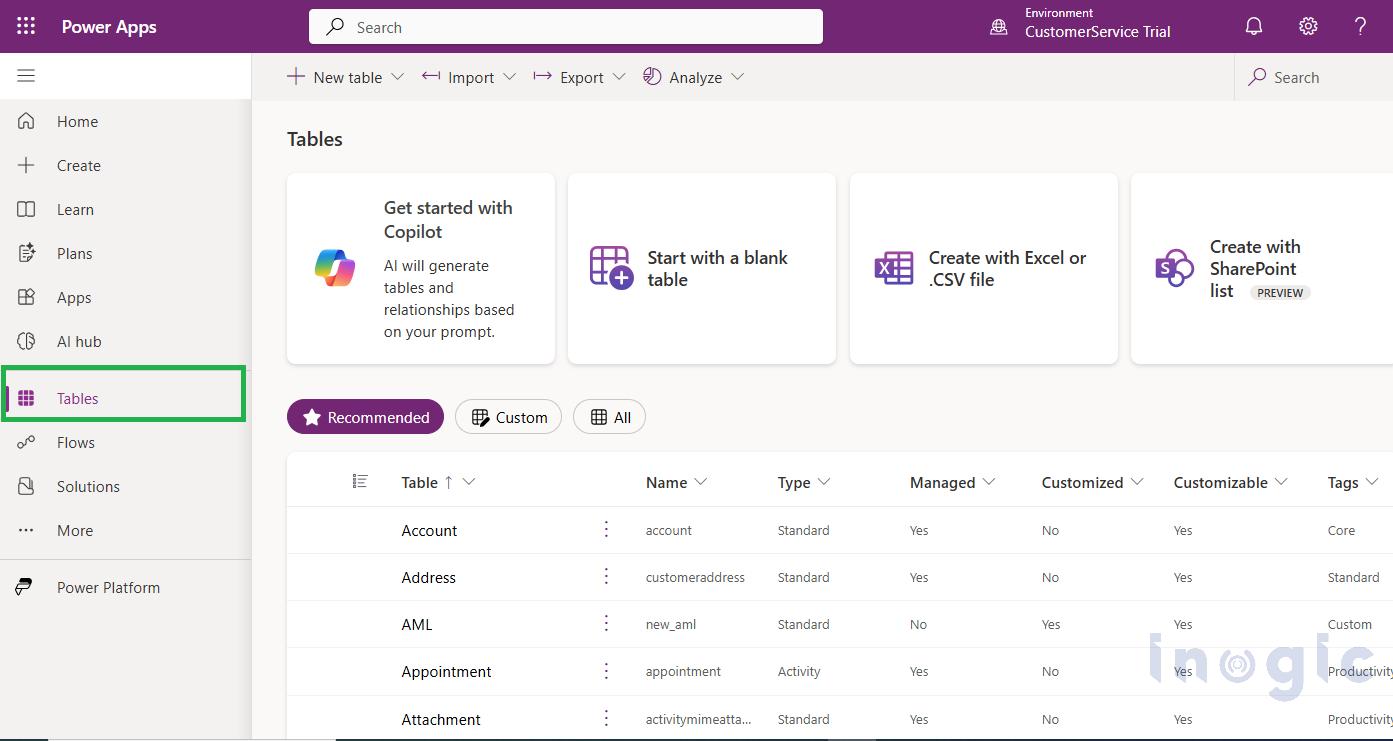Screen dimensions: 1393x741
Task: Enable the Recommended tables filter
Action: 365,416
